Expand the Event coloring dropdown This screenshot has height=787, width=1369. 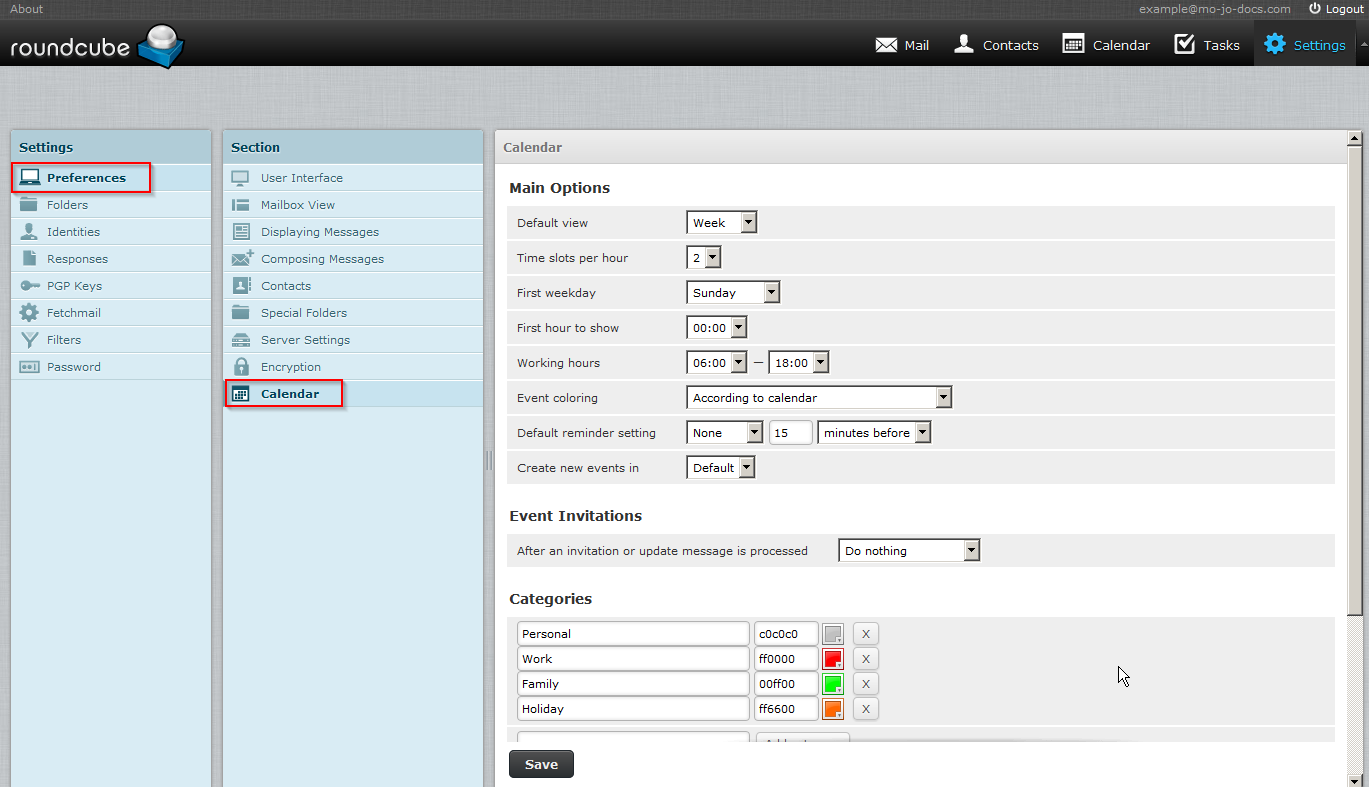point(819,398)
